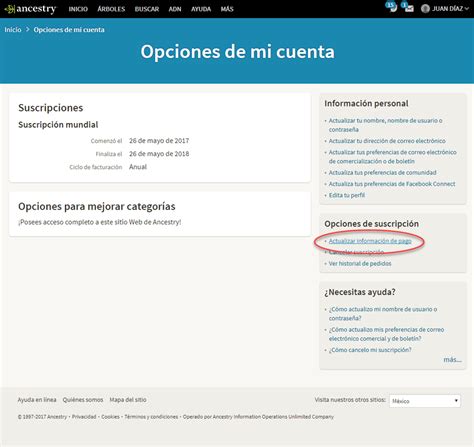The image size is (474, 447).
Task: Open Actualizar tus preferencias de correo electrónico link
Action: click(393, 157)
